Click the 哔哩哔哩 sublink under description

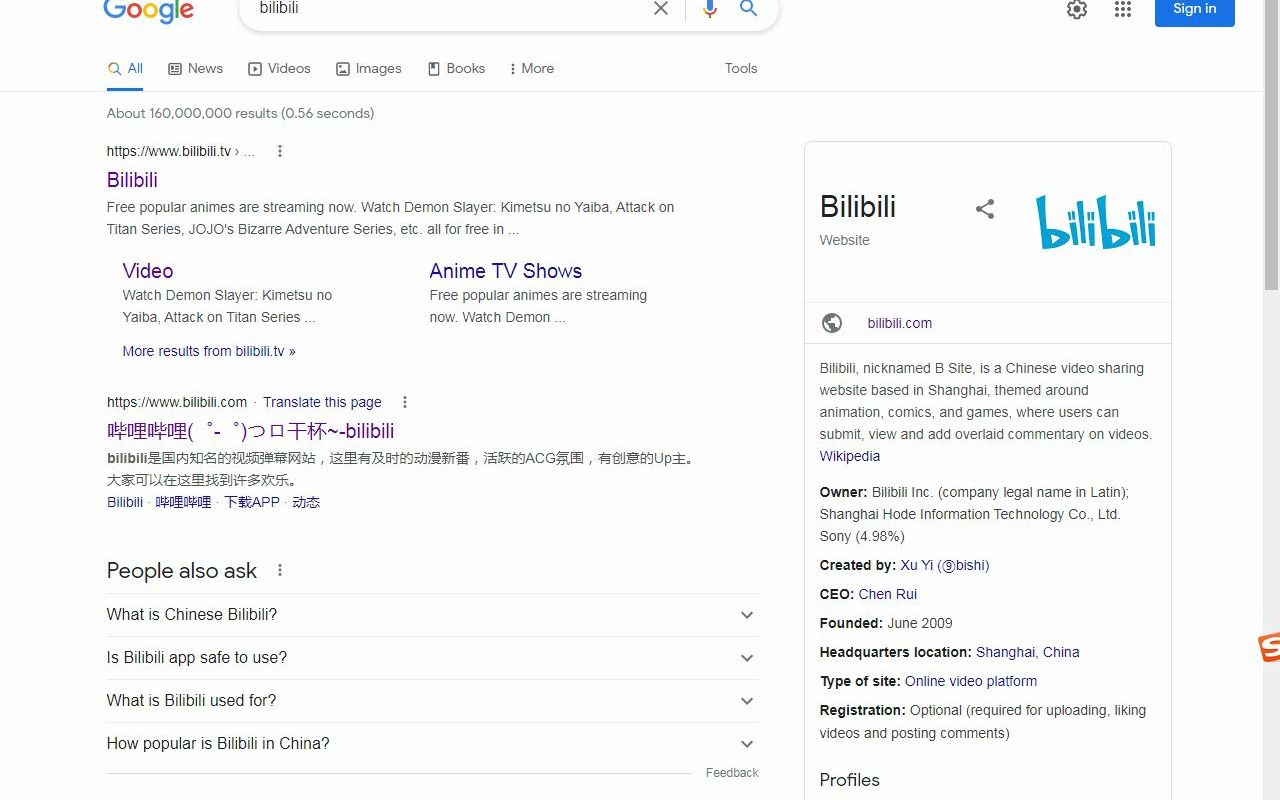coord(183,502)
